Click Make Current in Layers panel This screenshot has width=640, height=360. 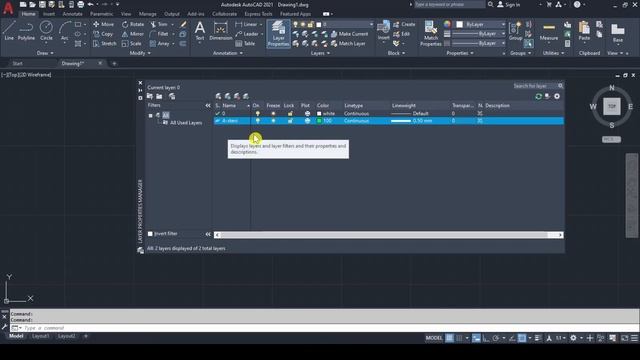[x=349, y=34]
